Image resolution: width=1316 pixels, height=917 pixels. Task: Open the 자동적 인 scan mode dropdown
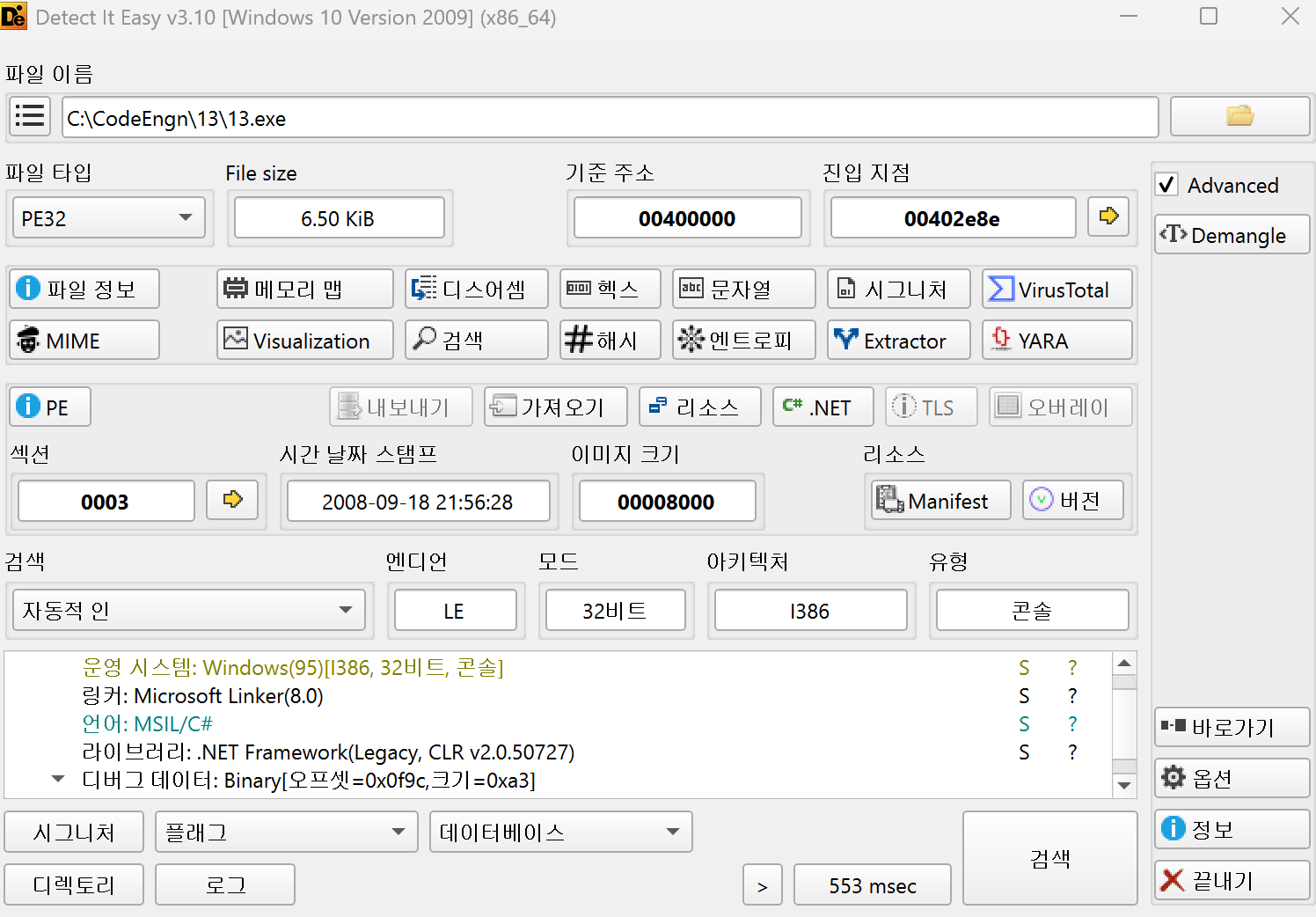point(189,610)
